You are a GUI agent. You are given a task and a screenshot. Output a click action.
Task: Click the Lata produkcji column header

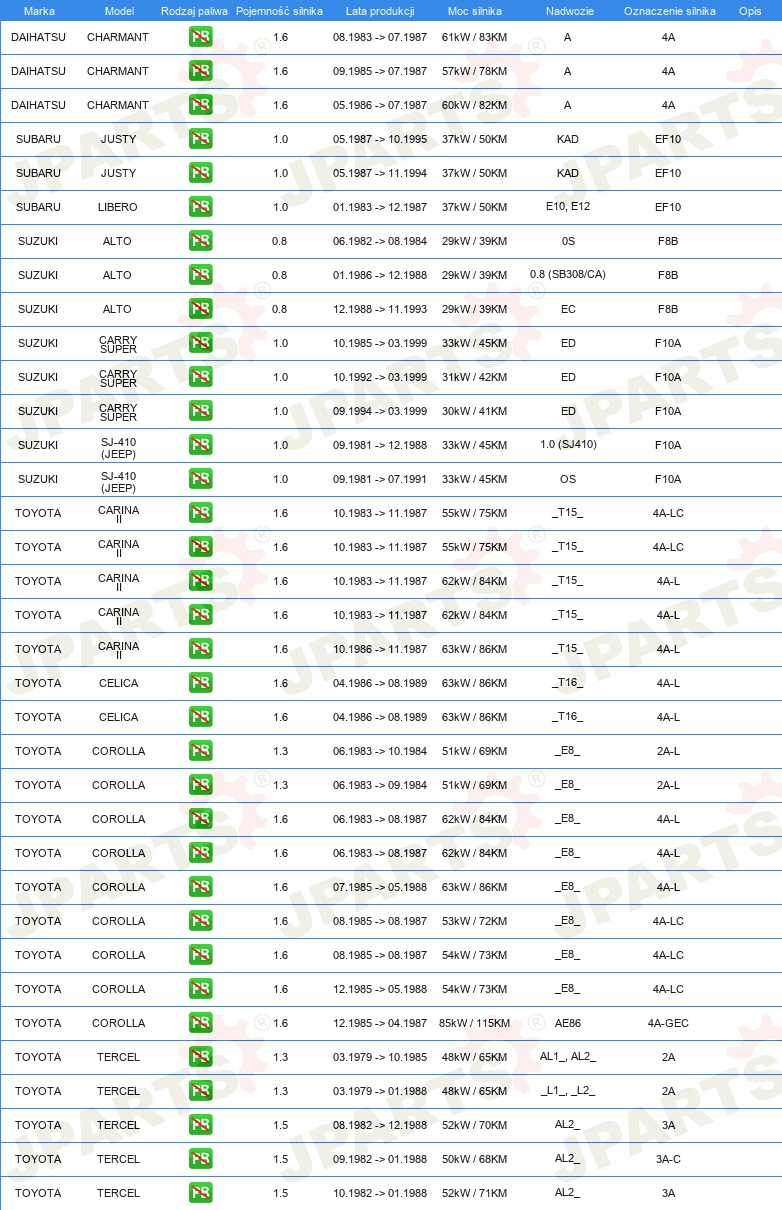point(380,11)
